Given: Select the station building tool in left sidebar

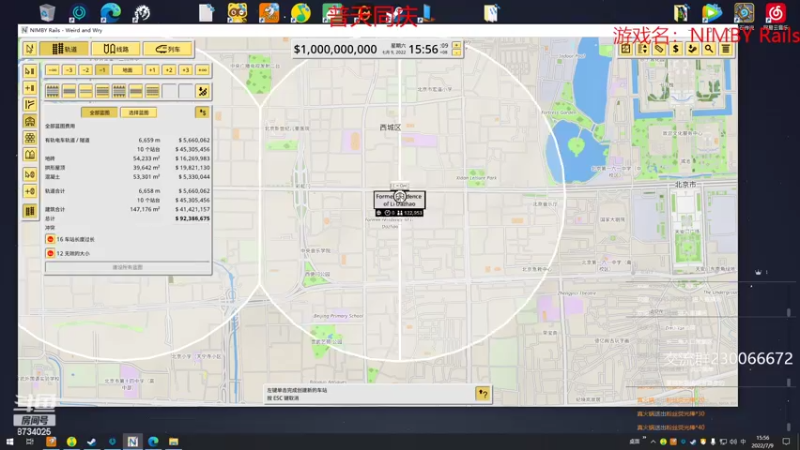Looking at the screenshot, I should pyautogui.click(x=30, y=121).
